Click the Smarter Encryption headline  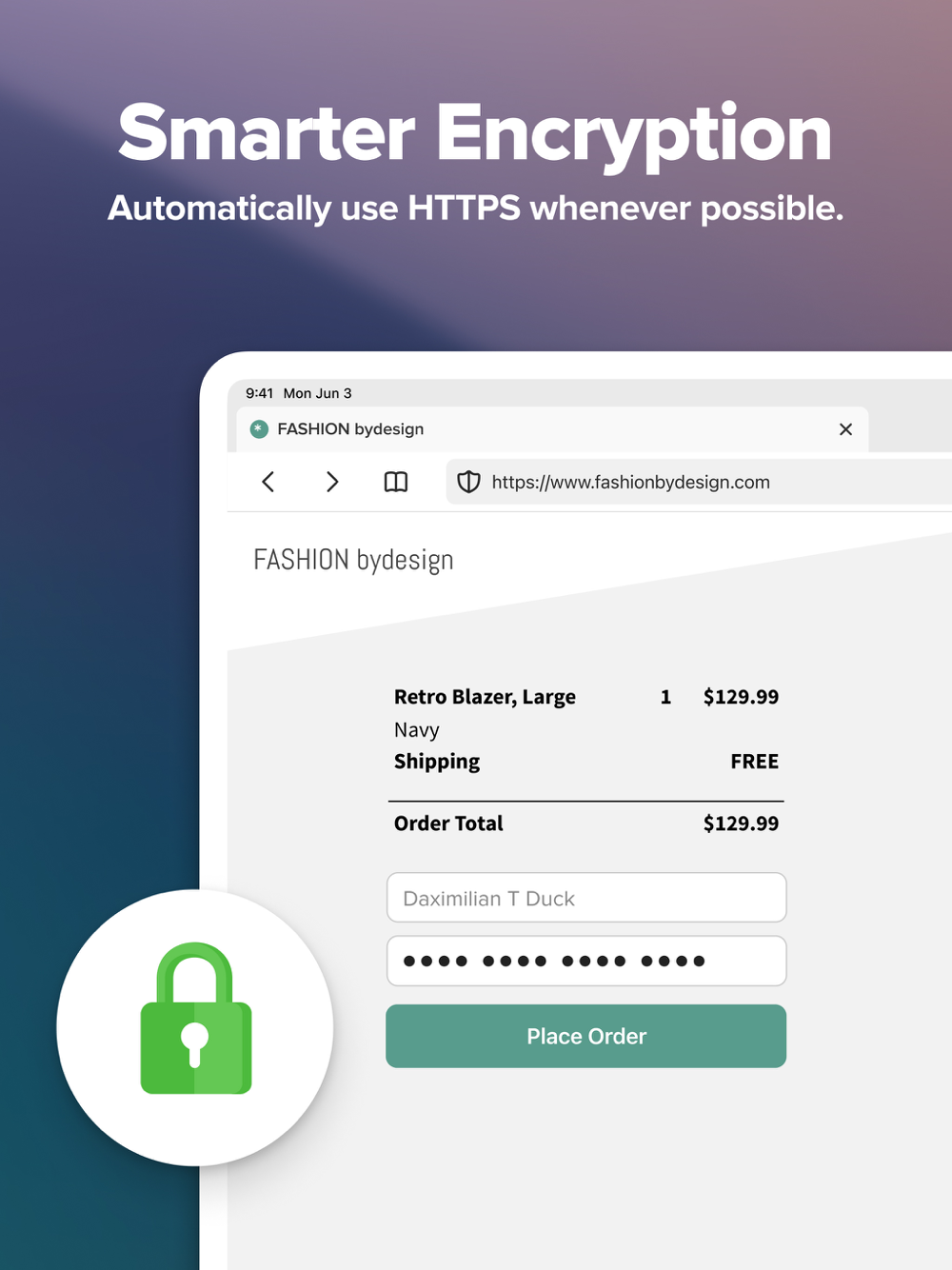coord(475,134)
